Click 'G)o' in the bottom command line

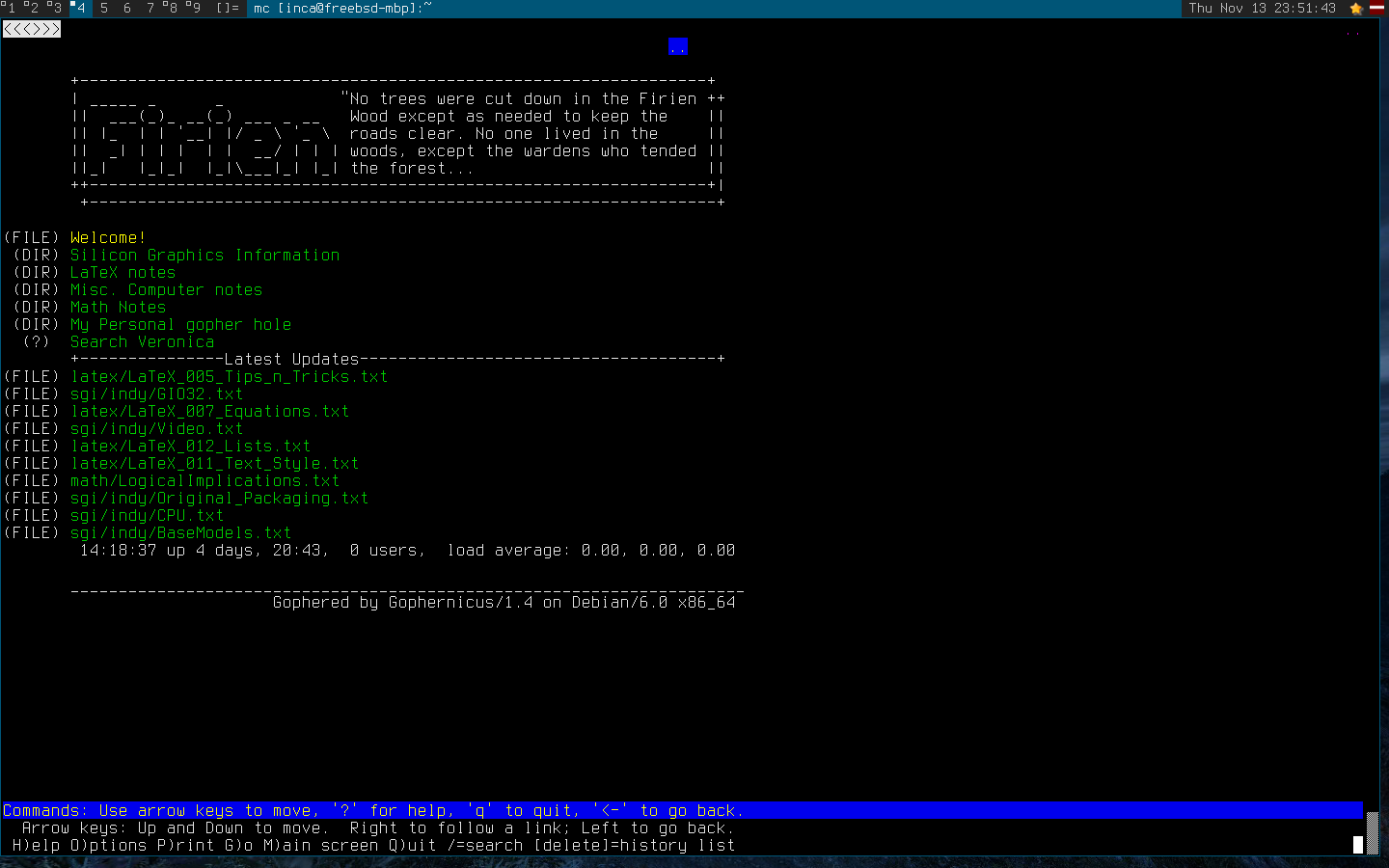click(238, 845)
